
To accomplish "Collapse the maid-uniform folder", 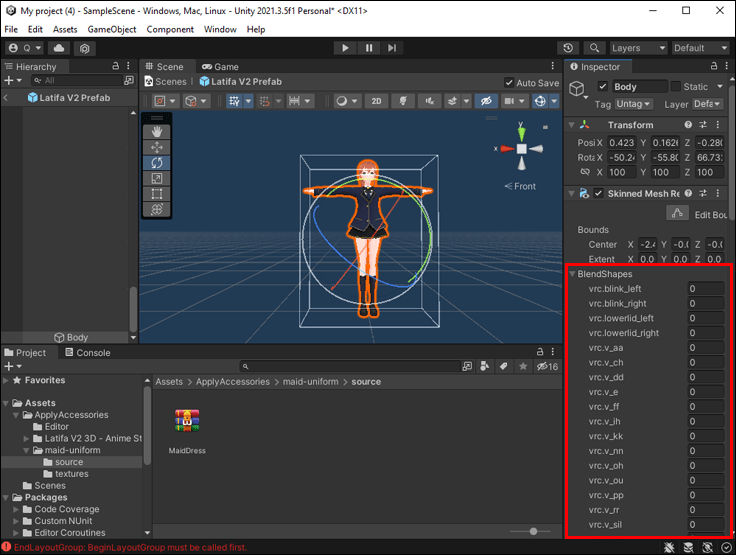I will (27, 450).
